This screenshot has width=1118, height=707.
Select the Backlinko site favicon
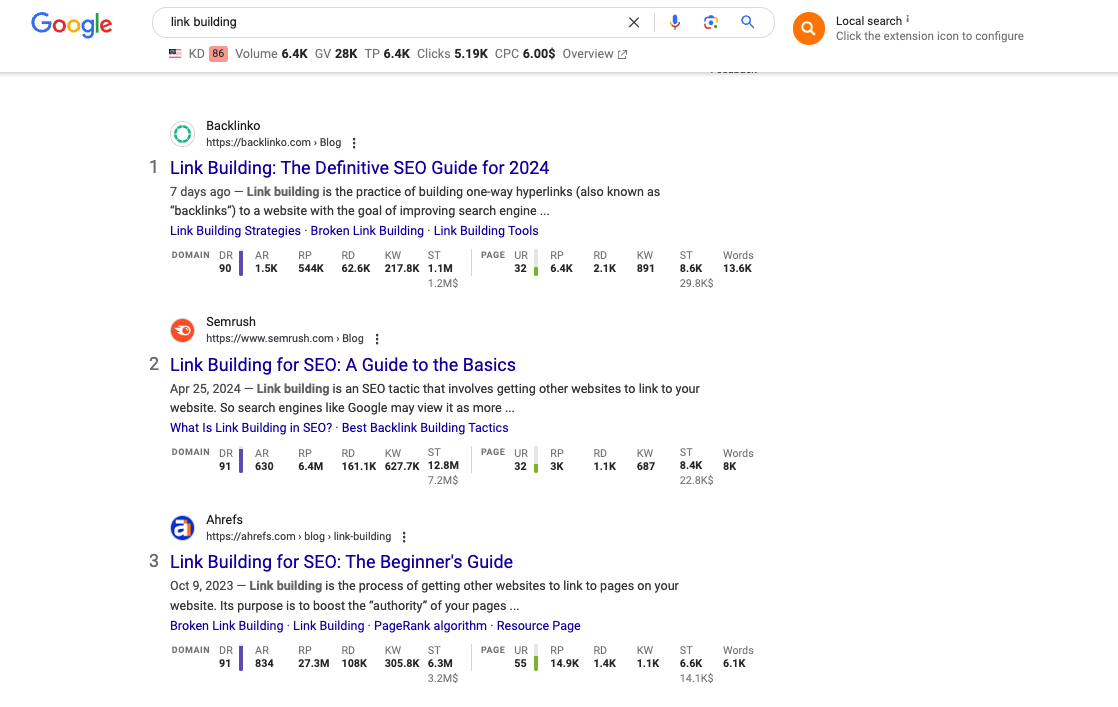pos(183,133)
